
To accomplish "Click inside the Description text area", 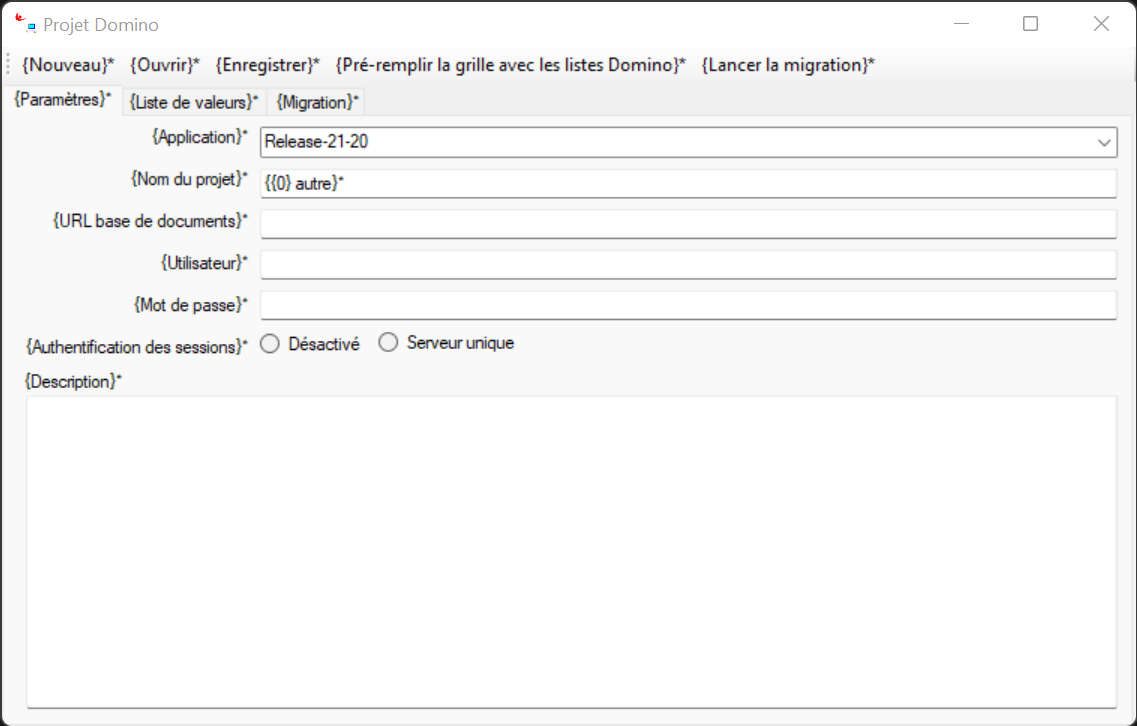I will point(571,550).
